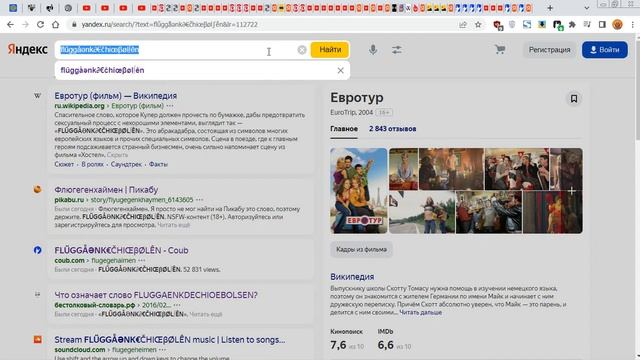Bookmark this page with the star icon
This screenshot has height=360, width=640.
(478, 24)
